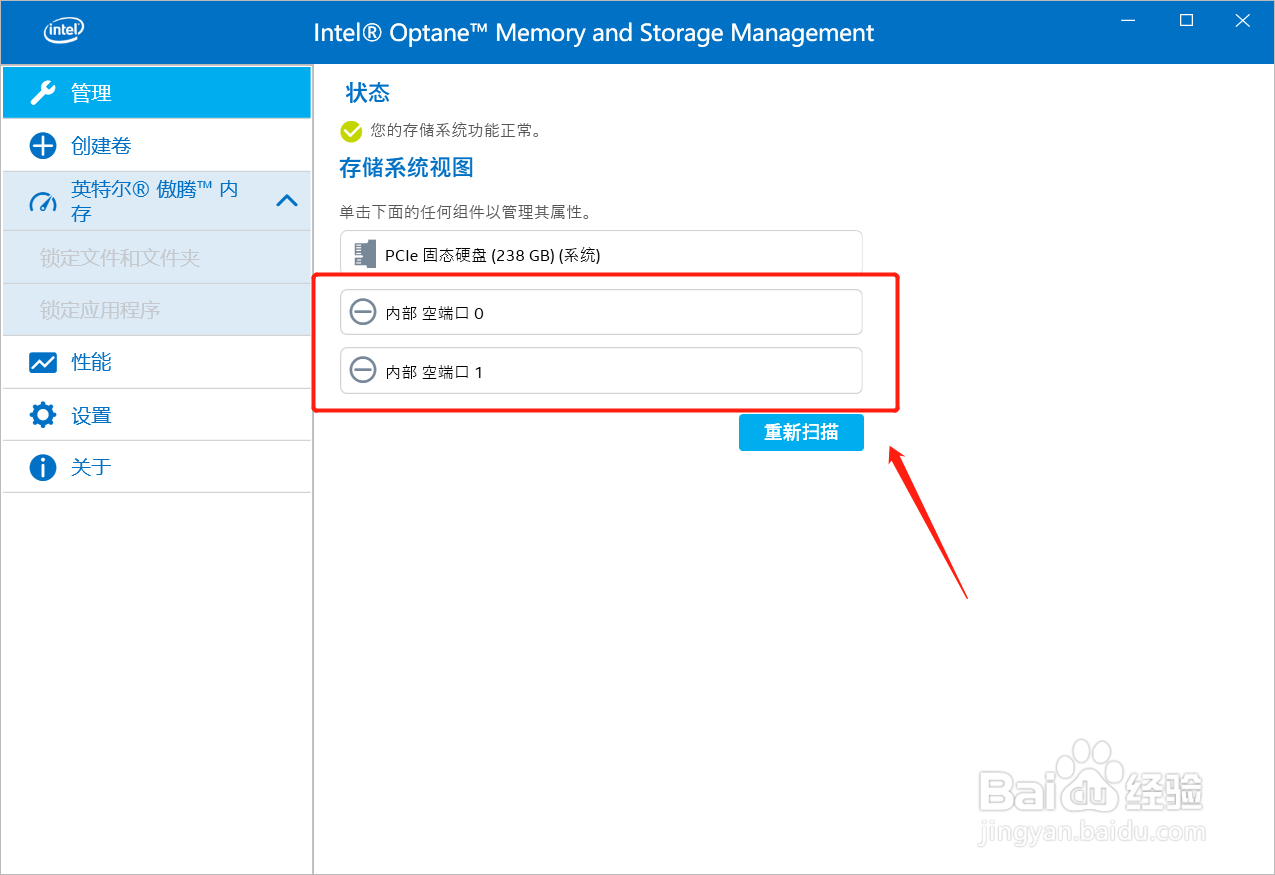This screenshot has width=1275, height=875.
Task: Click the green check status icon
Action: click(x=351, y=131)
